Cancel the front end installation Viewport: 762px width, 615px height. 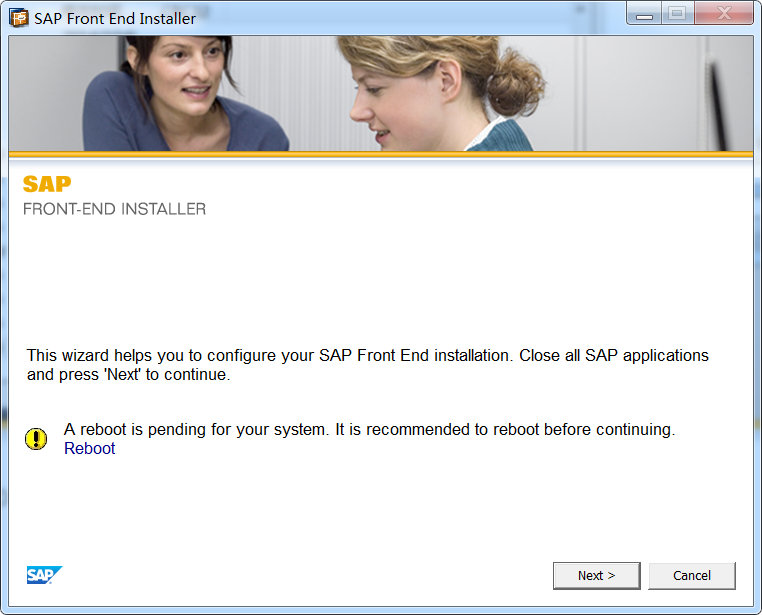pyautogui.click(x=692, y=576)
